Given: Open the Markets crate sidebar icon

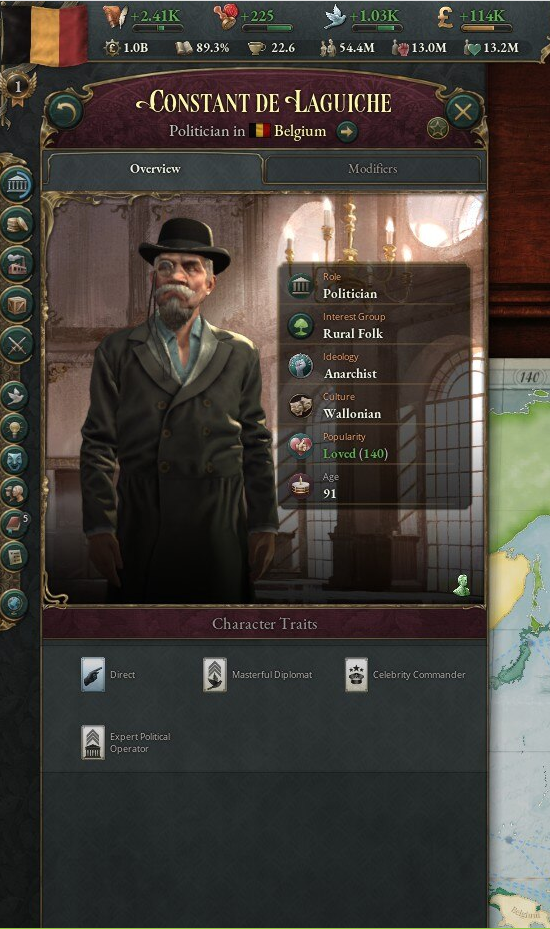Looking at the screenshot, I should pos(17,305).
